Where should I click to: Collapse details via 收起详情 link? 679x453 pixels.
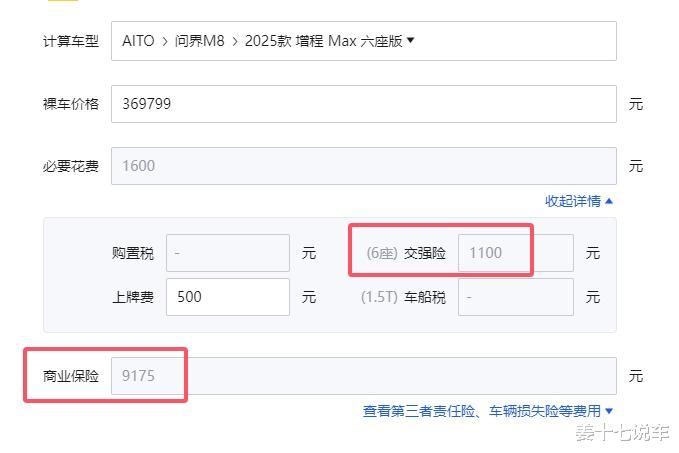click(x=572, y=201)
